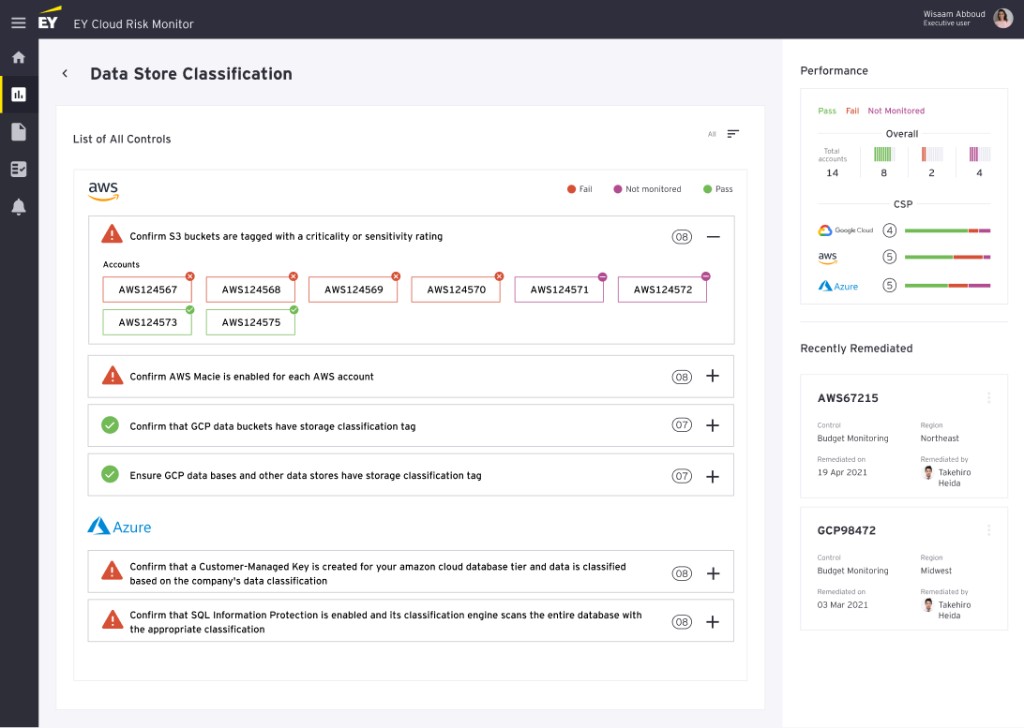Select the Fail performance filter
Image resolution: width=1024 pixels, height=728 pixels.
pos(852,111)
